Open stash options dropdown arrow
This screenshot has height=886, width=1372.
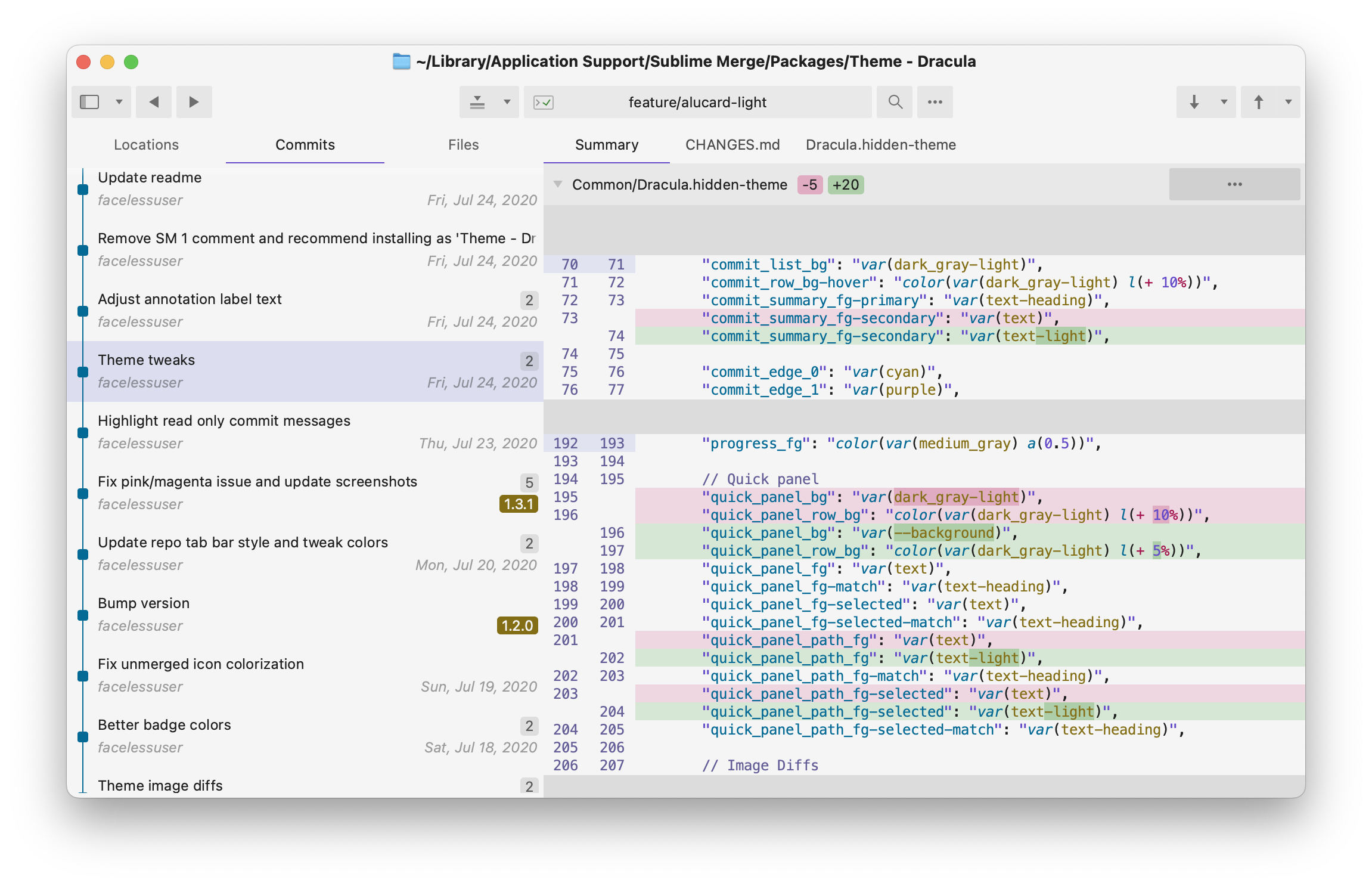507,102
